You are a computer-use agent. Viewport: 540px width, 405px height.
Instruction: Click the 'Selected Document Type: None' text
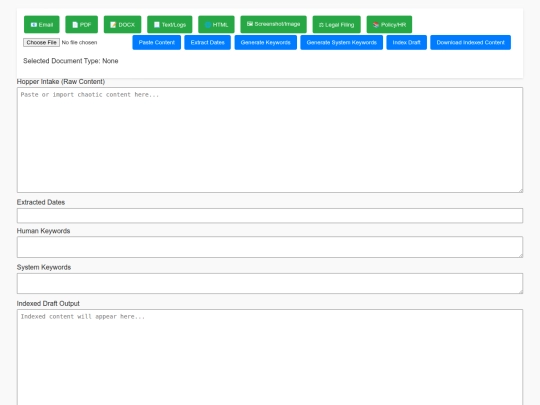[71, 61]
